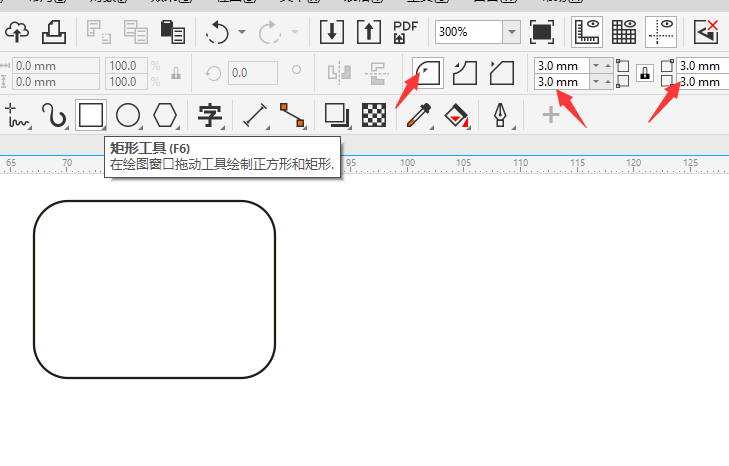The image size is (729, 466).
Task: Select the Outline Pen nib tool
Action: (x=501, y=115)
